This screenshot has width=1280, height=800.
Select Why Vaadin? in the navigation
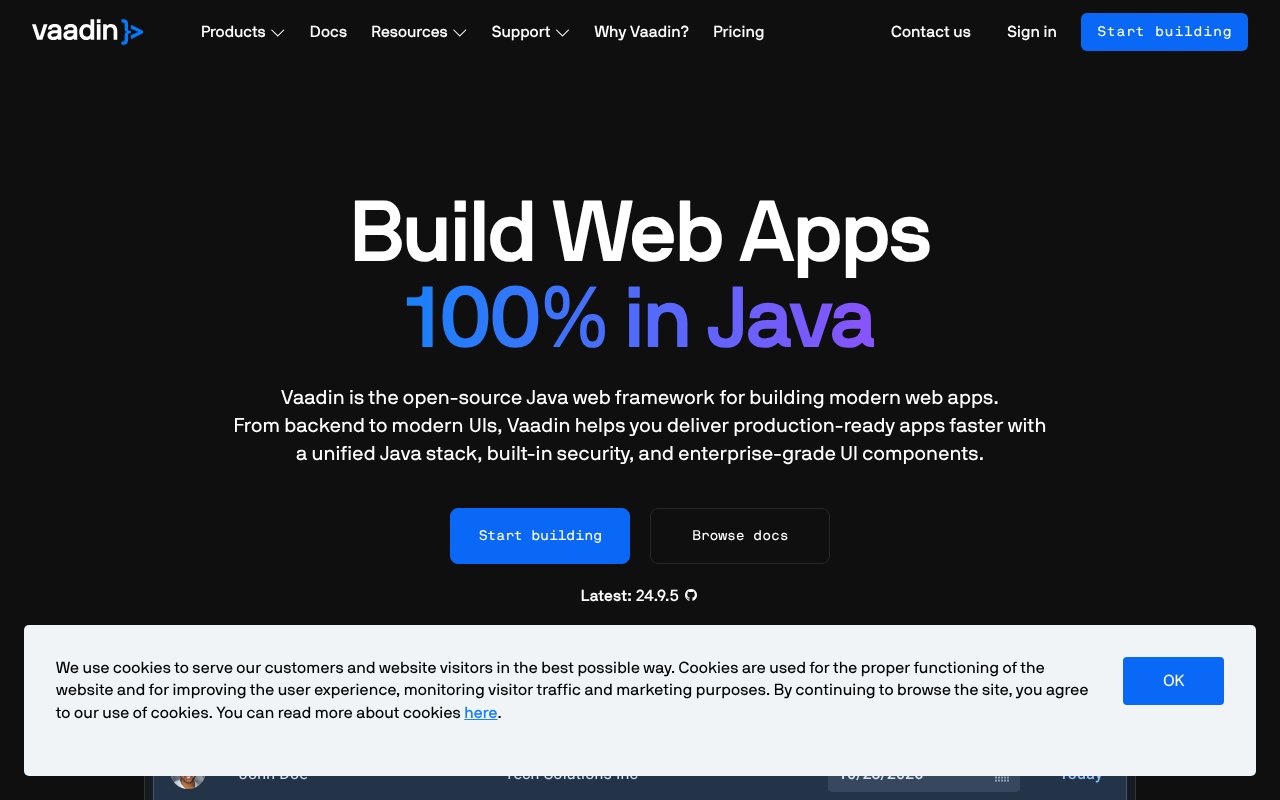(641, 32)
